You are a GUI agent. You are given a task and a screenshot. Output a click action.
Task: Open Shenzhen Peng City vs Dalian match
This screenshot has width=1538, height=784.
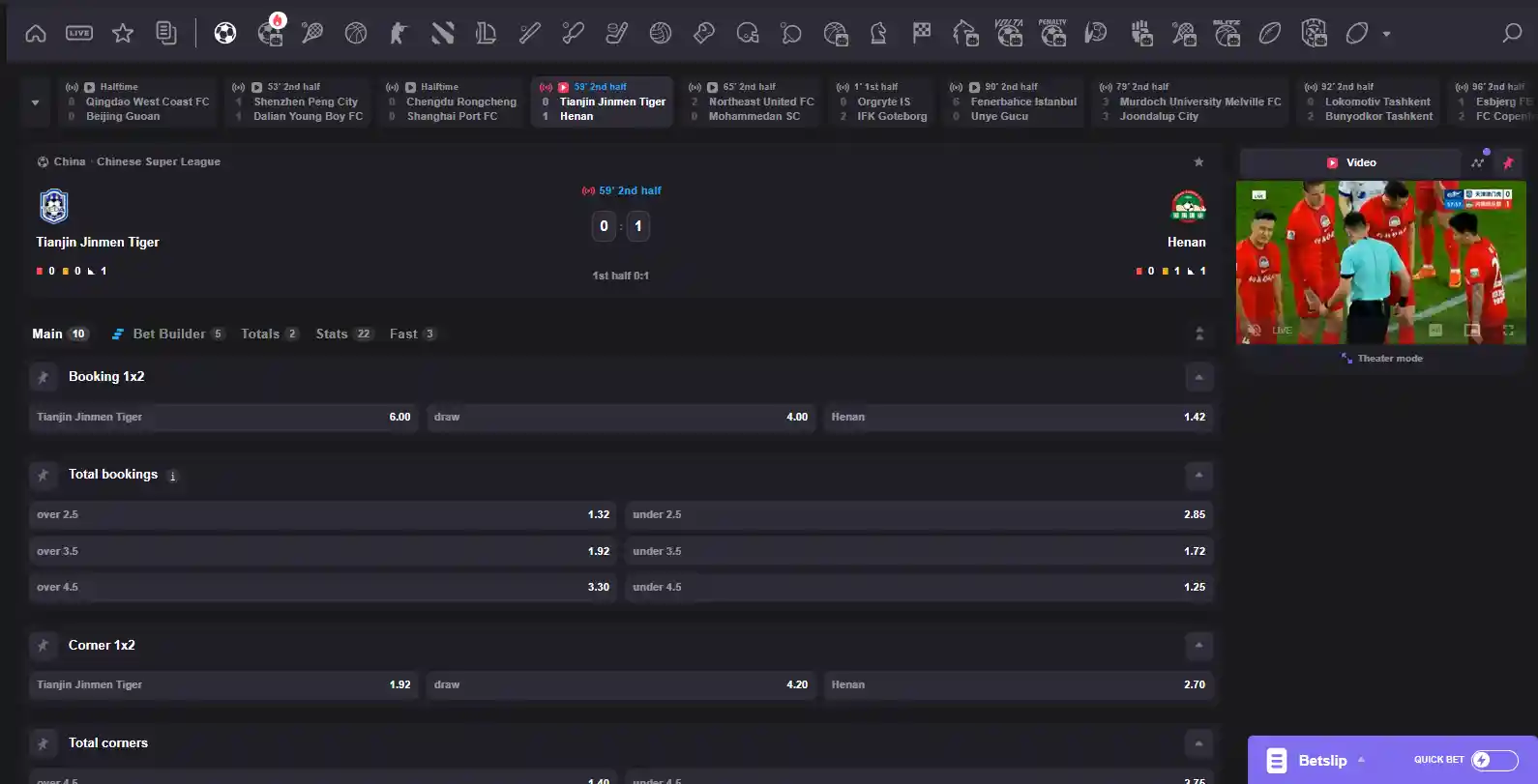[298, 102]
